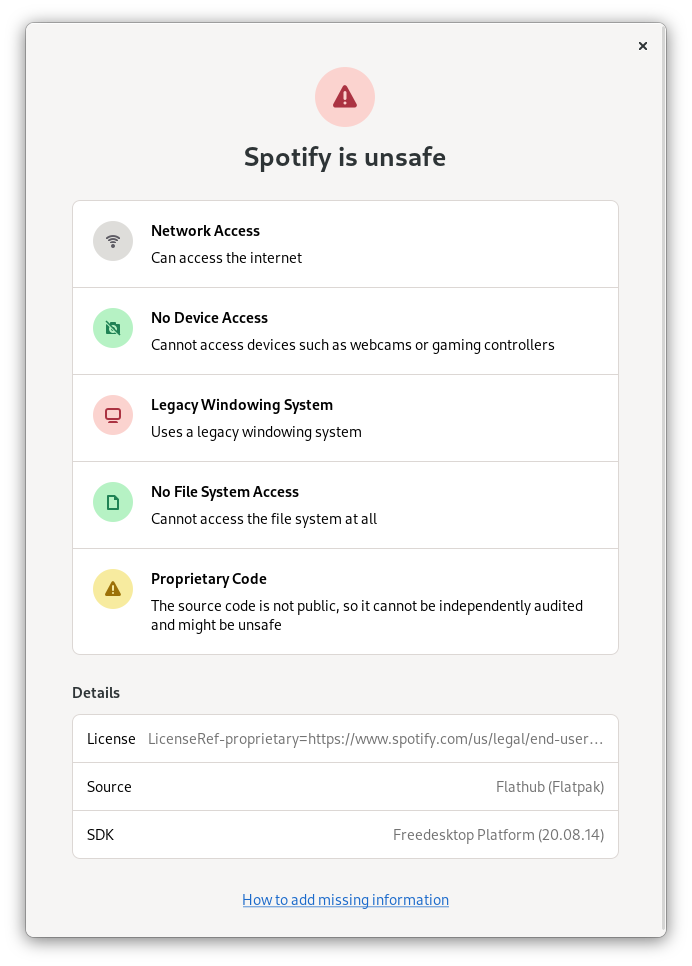Image resolution: width=692 pixels, height=966 pixels.
Task: Click the No File System Access heading
Action: (x=225, y=492)
